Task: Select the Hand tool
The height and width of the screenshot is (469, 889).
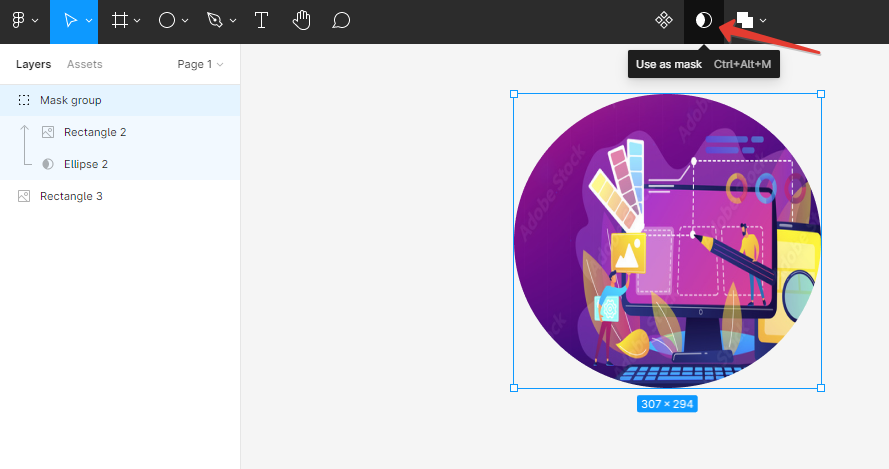Action: 301,20
